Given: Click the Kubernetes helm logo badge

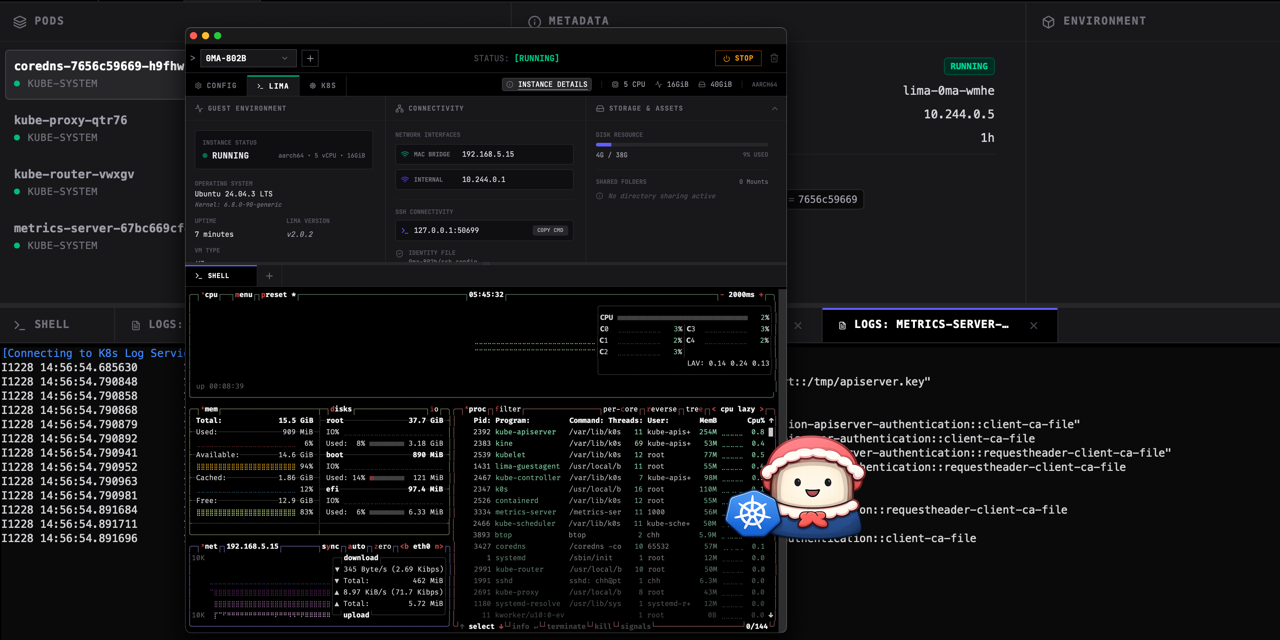Looking at the screenshot, I should tap(752, 514).
